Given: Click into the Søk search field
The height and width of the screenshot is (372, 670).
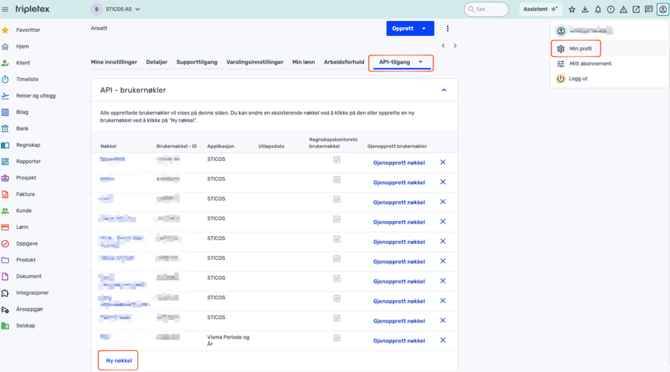Looking at the screenshot, I should coord(486,9).
